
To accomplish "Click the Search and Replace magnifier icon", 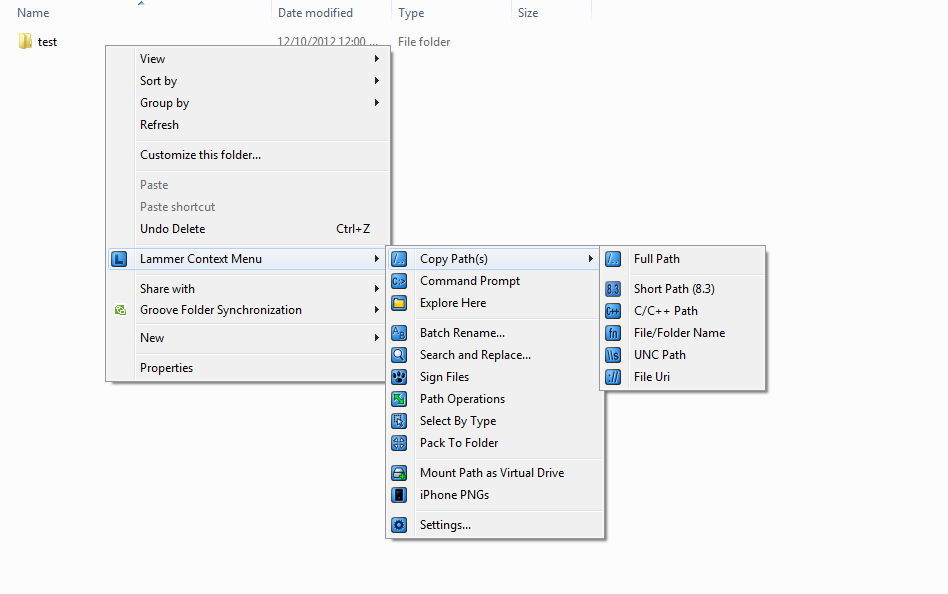I will (x=399, y=355).
